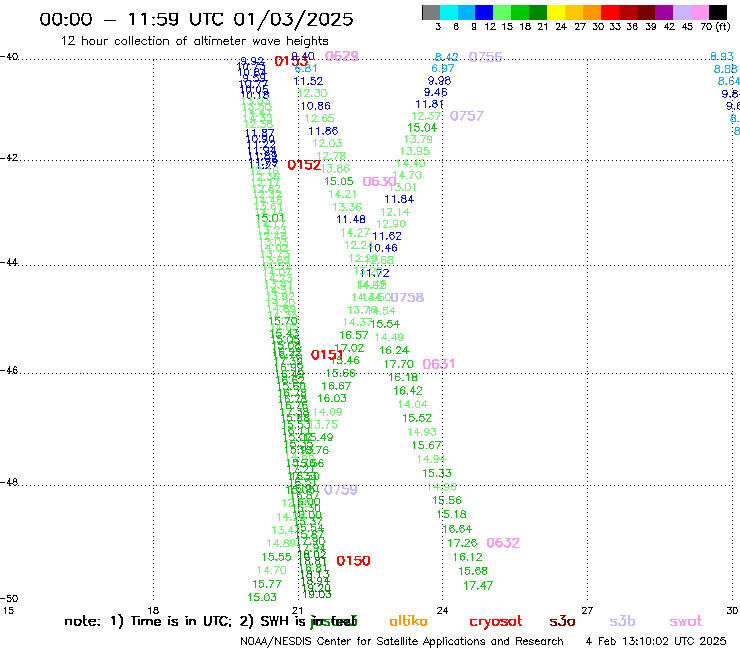Viewport: 740px width, 650px height.
Task: Select the 10.46 blue wave value
Action: click(383, 248)
